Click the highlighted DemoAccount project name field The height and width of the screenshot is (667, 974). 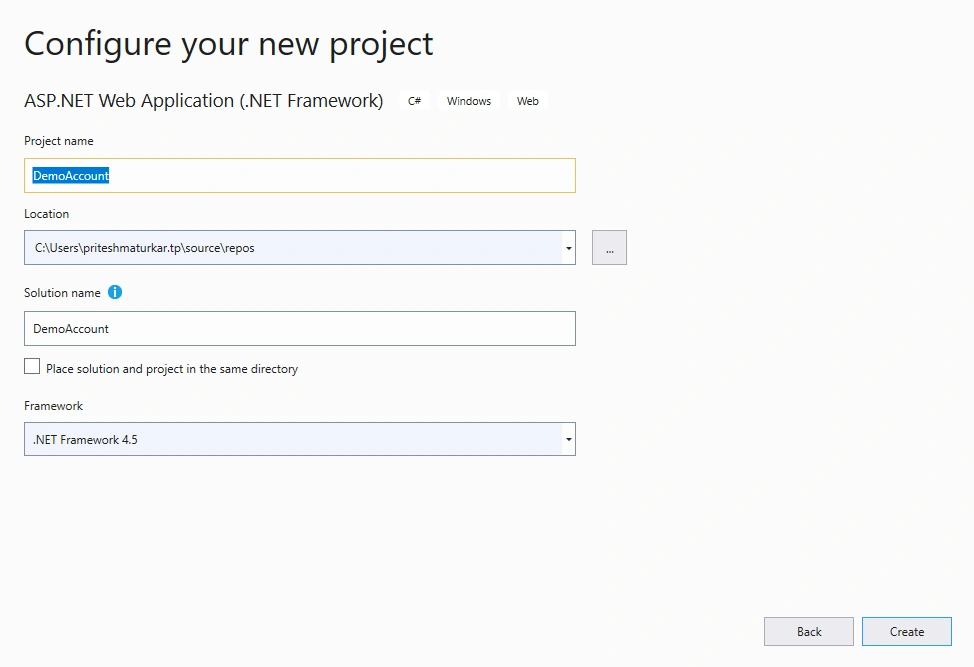[x=299, y=176]
